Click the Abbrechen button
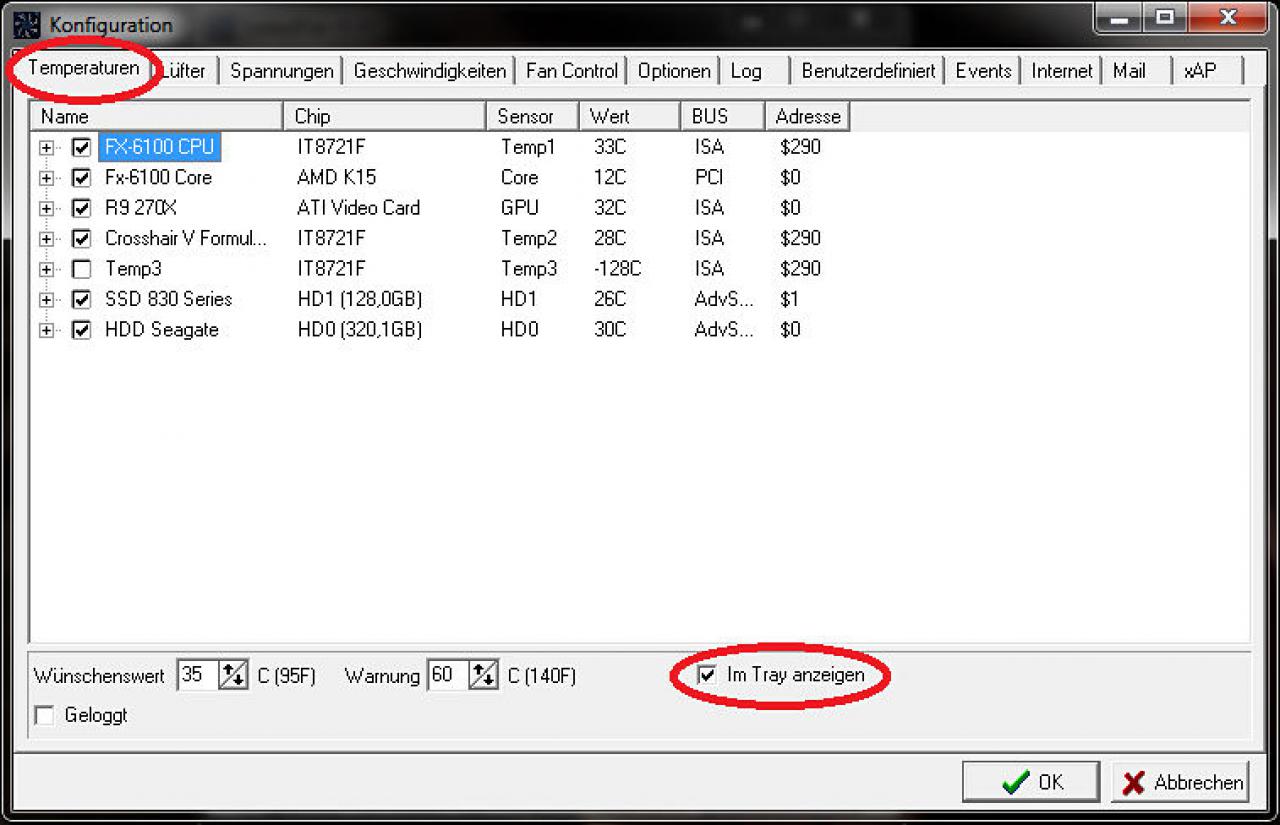This screenshot has width=1280, height=825. tap(1181, 782)
